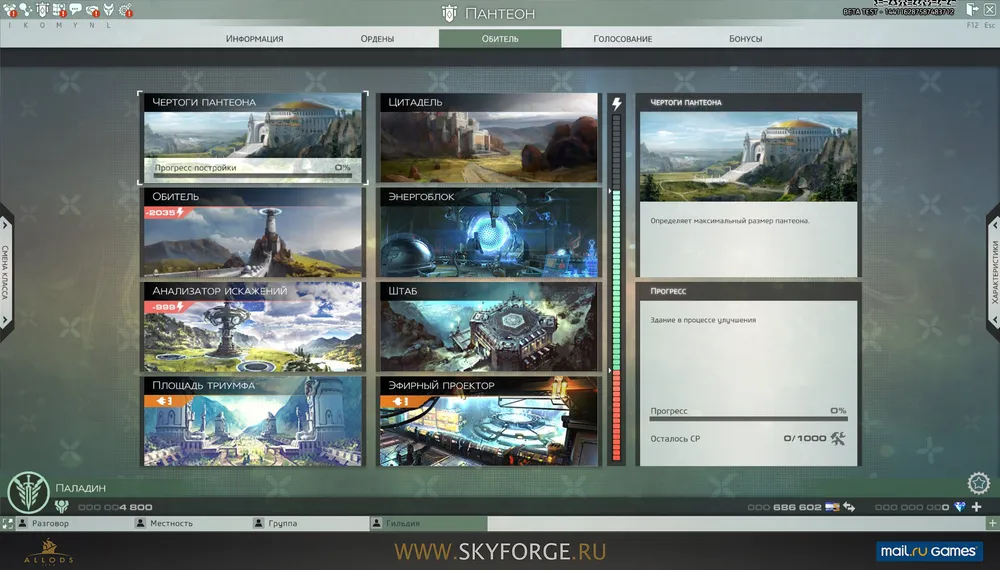Viewport: 1000px width, 570px height.
Task: Click the Pantheon shield icon in the title
Action: pos(450,13)
